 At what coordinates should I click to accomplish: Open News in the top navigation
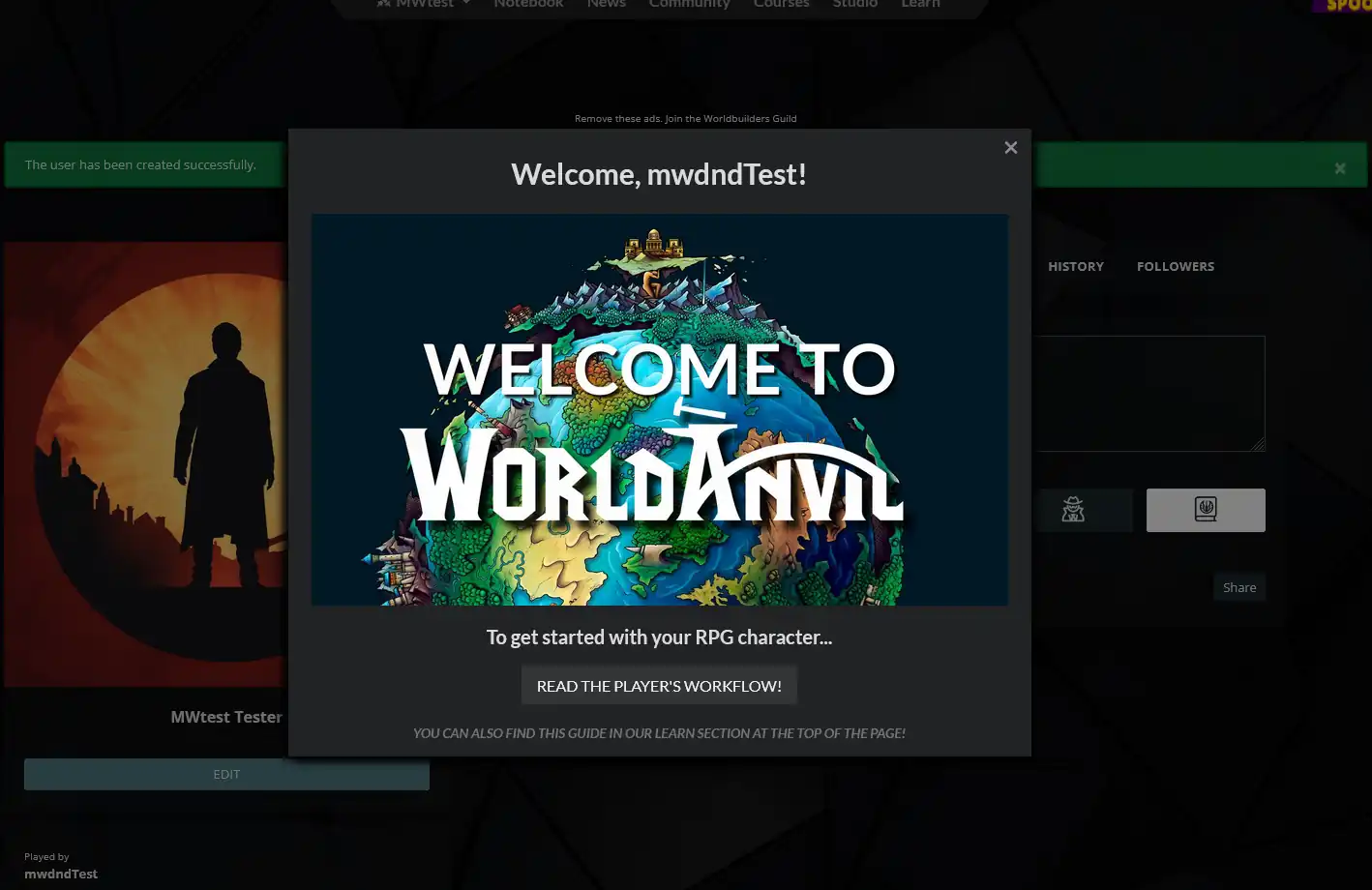click(x=606, y=4)
